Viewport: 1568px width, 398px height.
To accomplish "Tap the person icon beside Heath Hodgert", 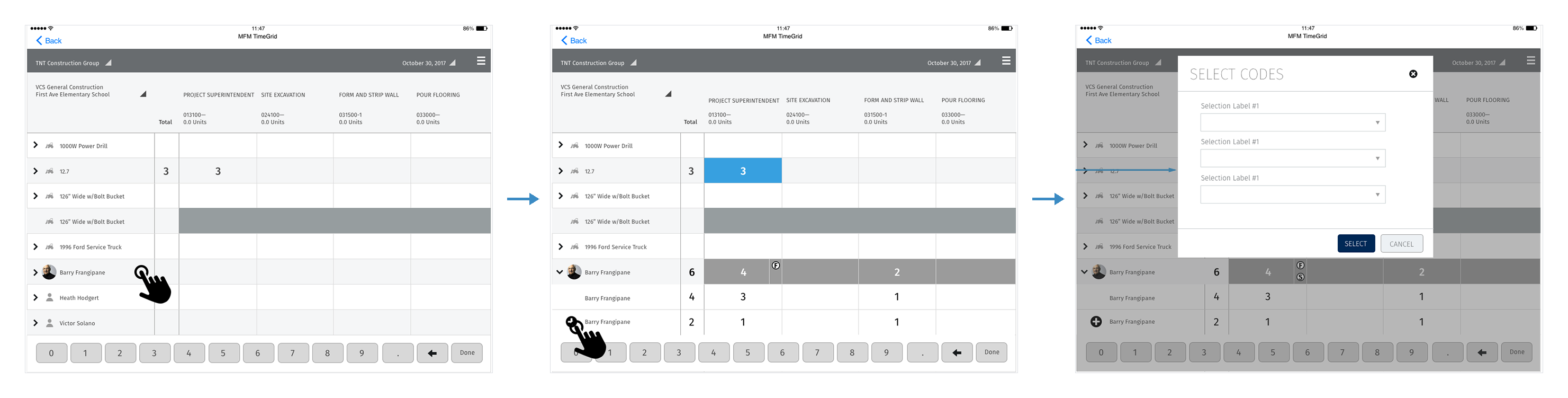I will (x=50, y=297).
